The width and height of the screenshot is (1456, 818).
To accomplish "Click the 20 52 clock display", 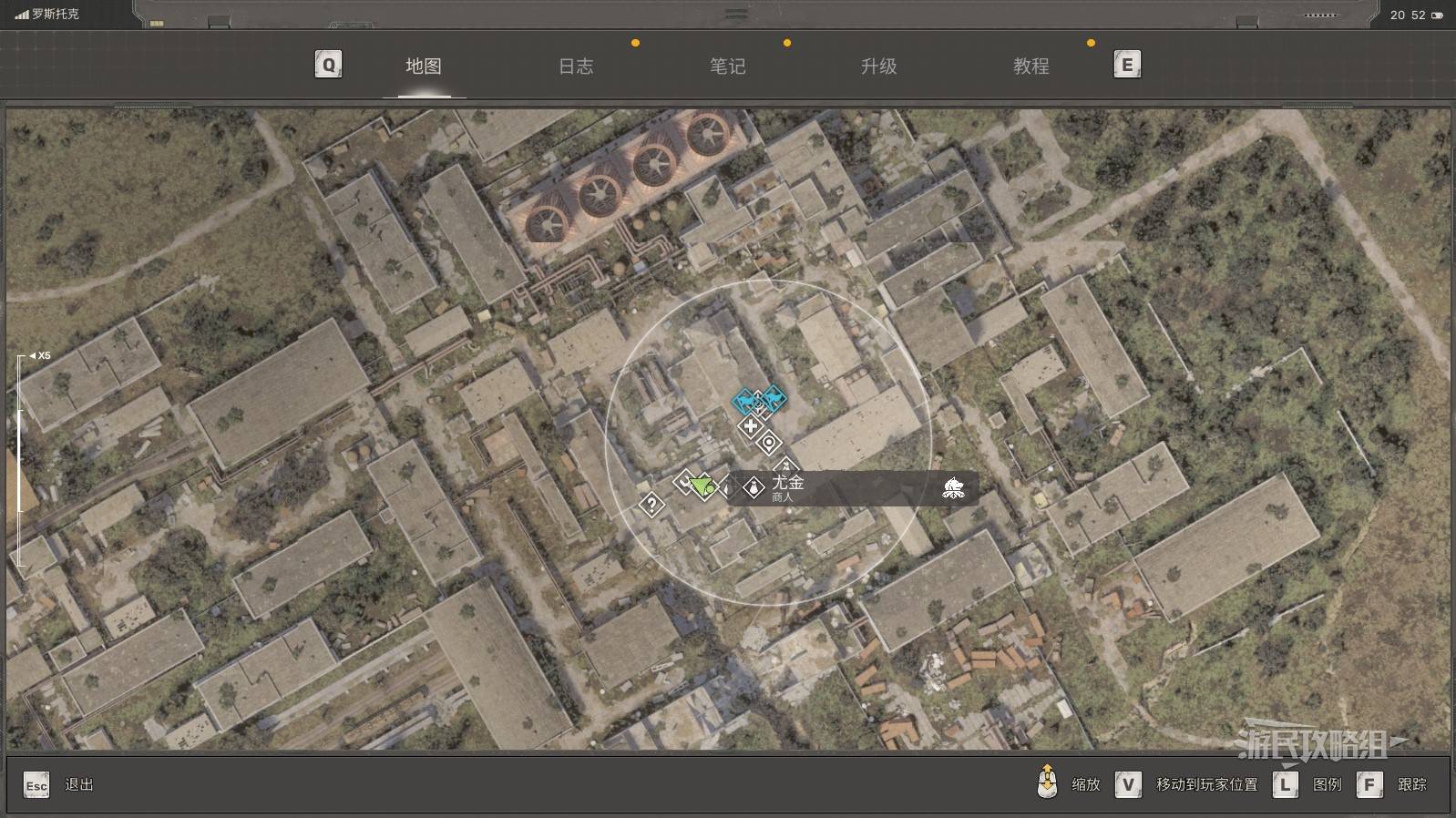I will [1408, 15].
